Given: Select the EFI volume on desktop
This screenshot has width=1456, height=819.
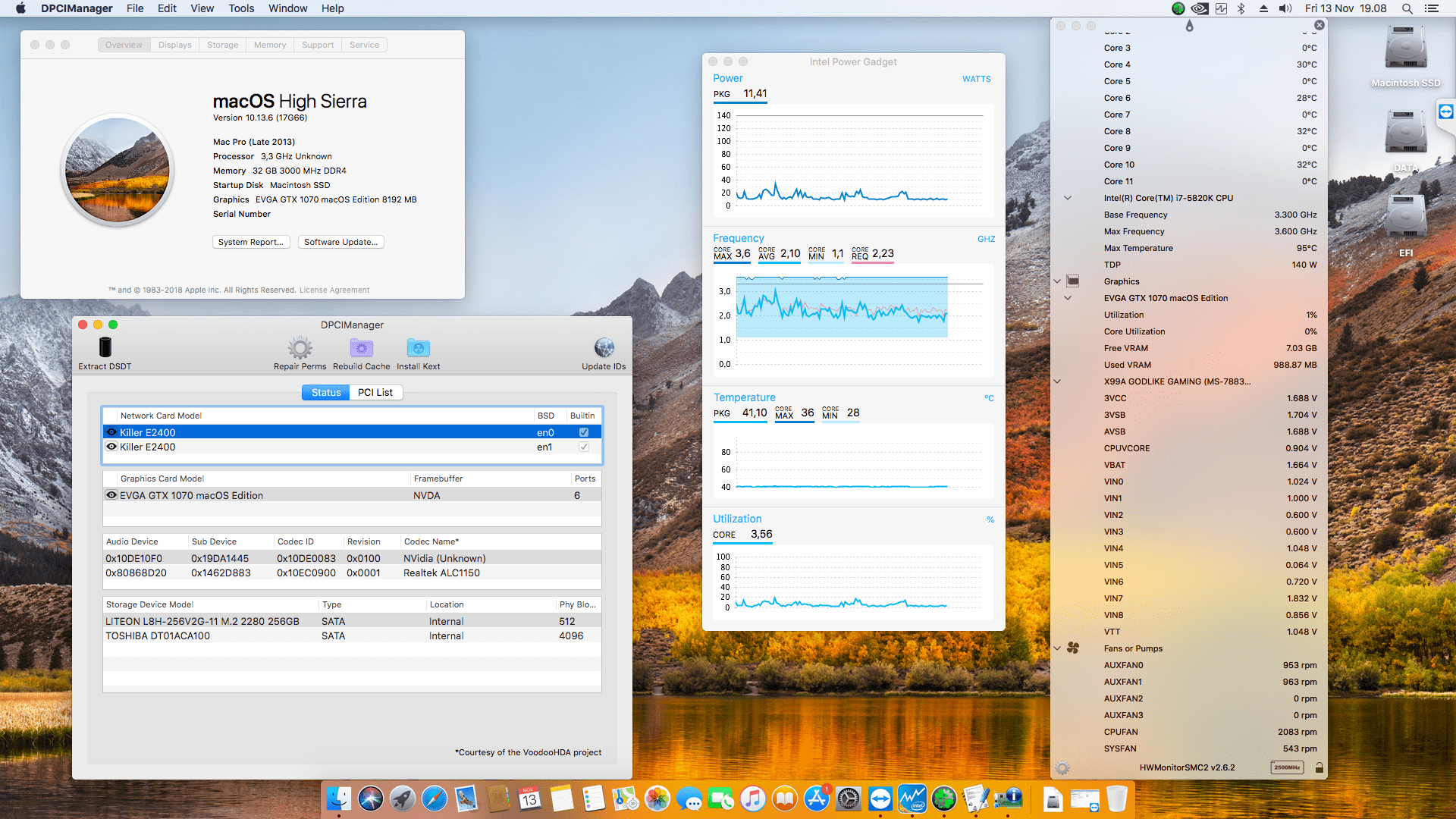Looking at the screenshot, I should pos(1406,226).
